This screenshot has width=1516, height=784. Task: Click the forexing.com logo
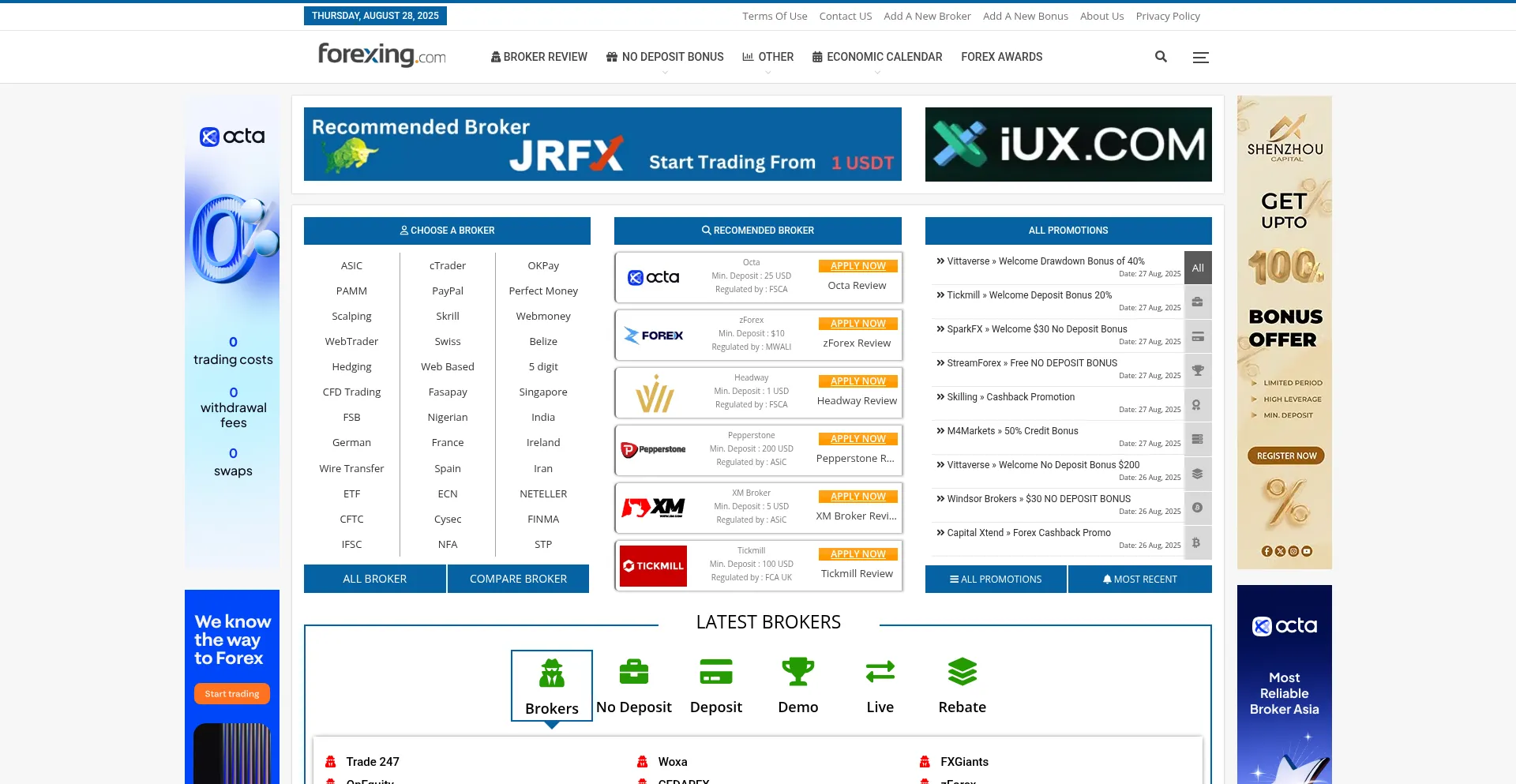point(382,55)
